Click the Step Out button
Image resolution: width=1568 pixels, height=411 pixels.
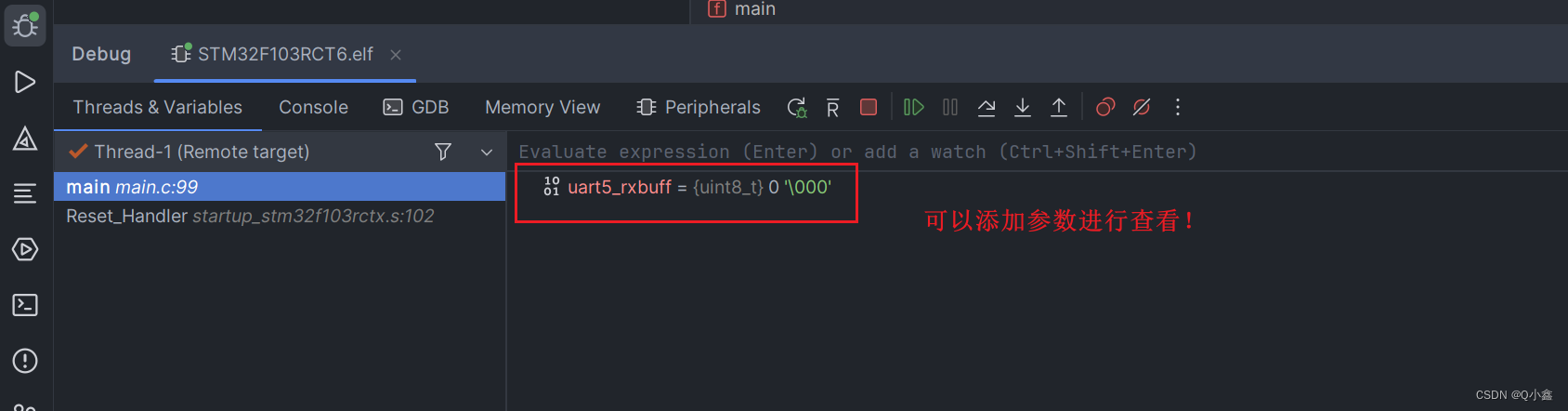tap(1059, 107)
